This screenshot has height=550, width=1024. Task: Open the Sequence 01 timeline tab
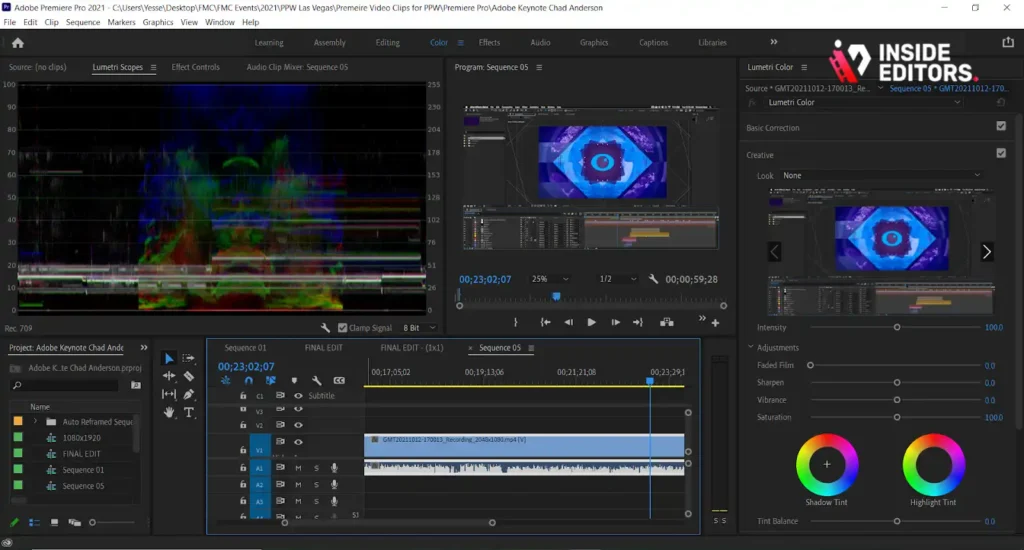coord(246,348)
